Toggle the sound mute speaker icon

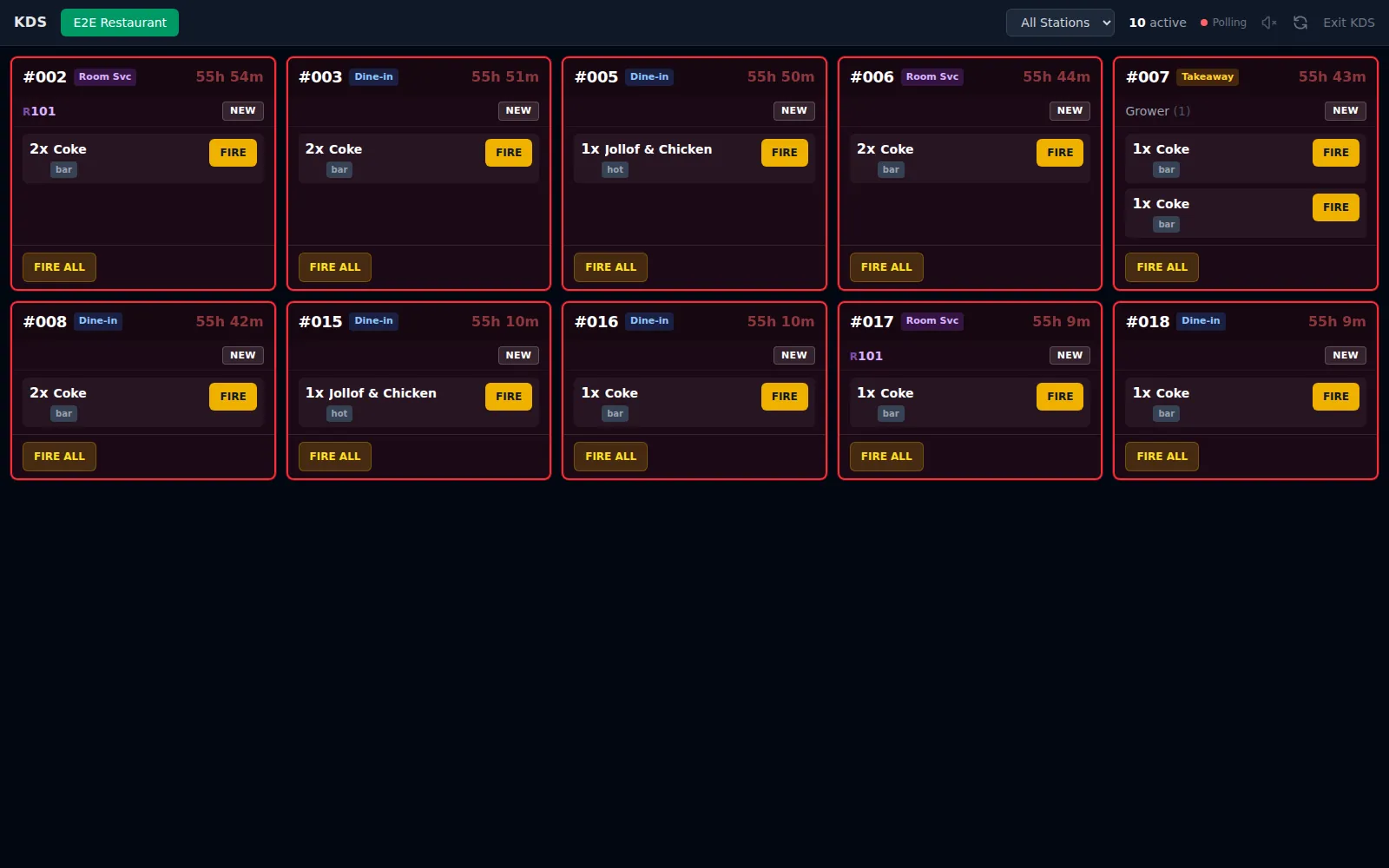(1269, 23)
